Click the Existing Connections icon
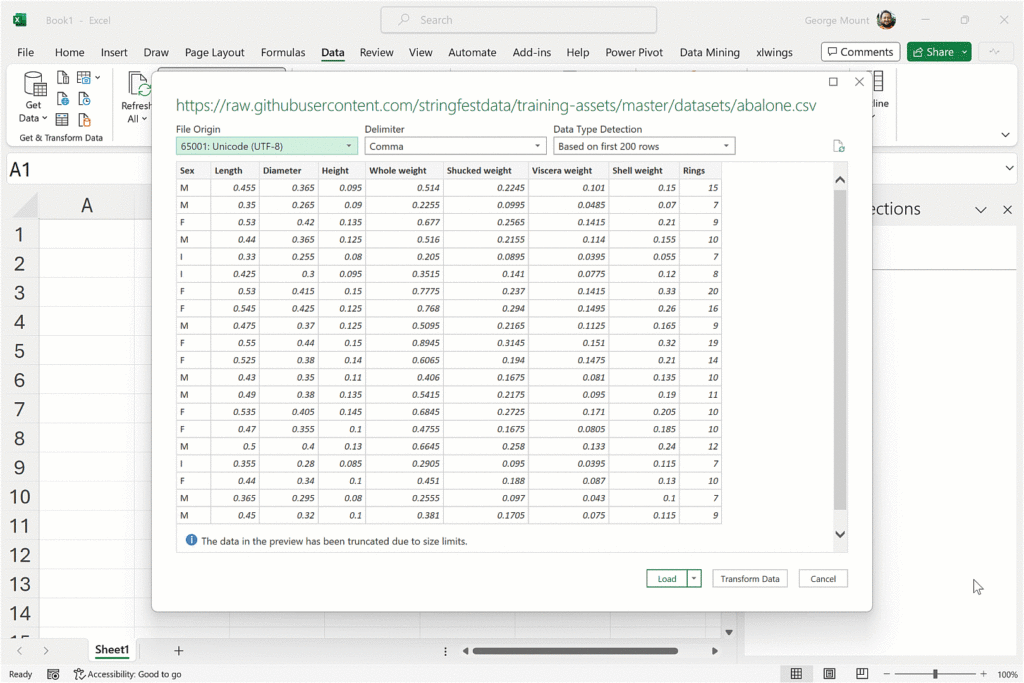The height and width of the screenshot is (683, 1024). click(x=84, y=120)
